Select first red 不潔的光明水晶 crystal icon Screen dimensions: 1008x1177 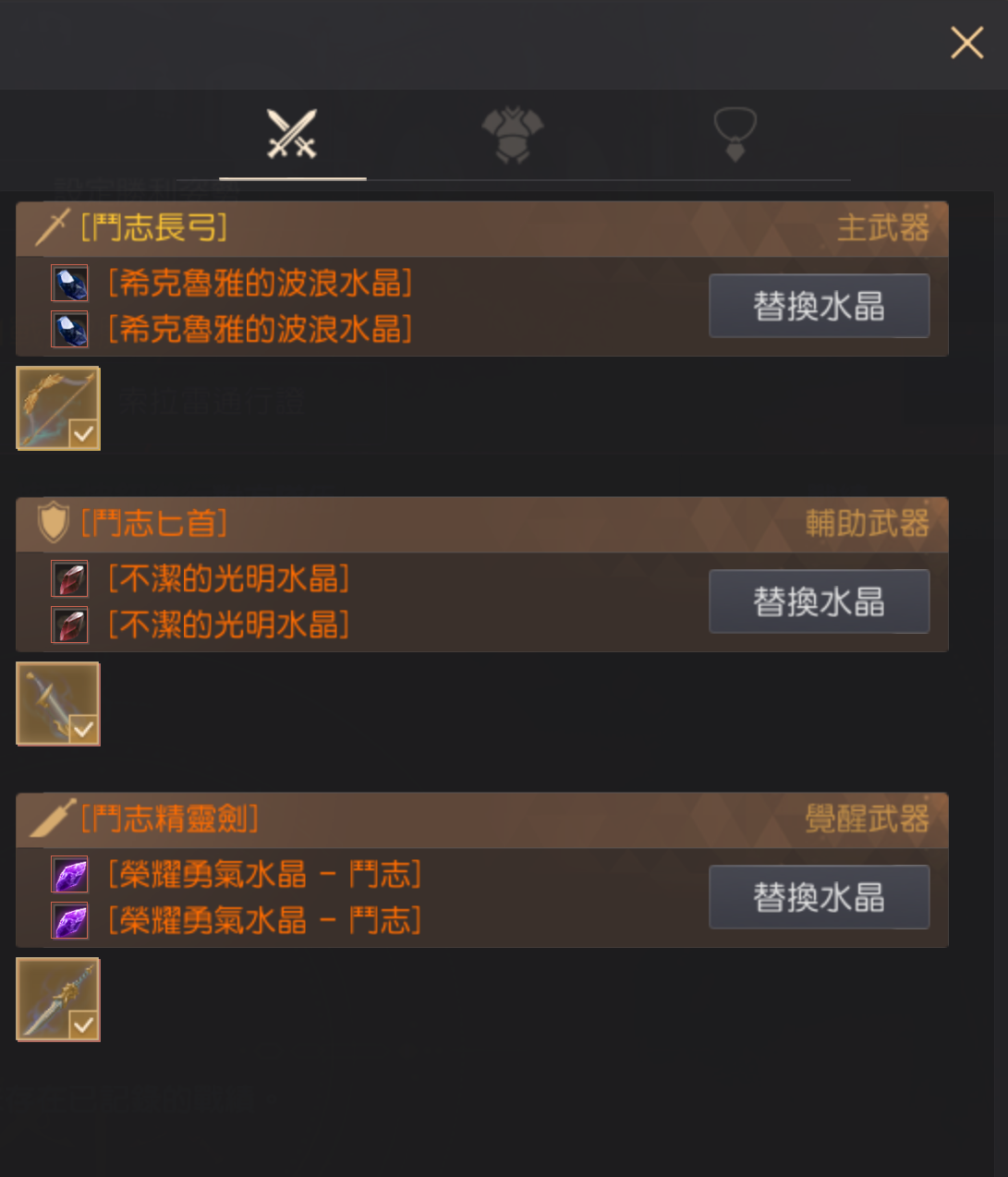click(69, 578)
